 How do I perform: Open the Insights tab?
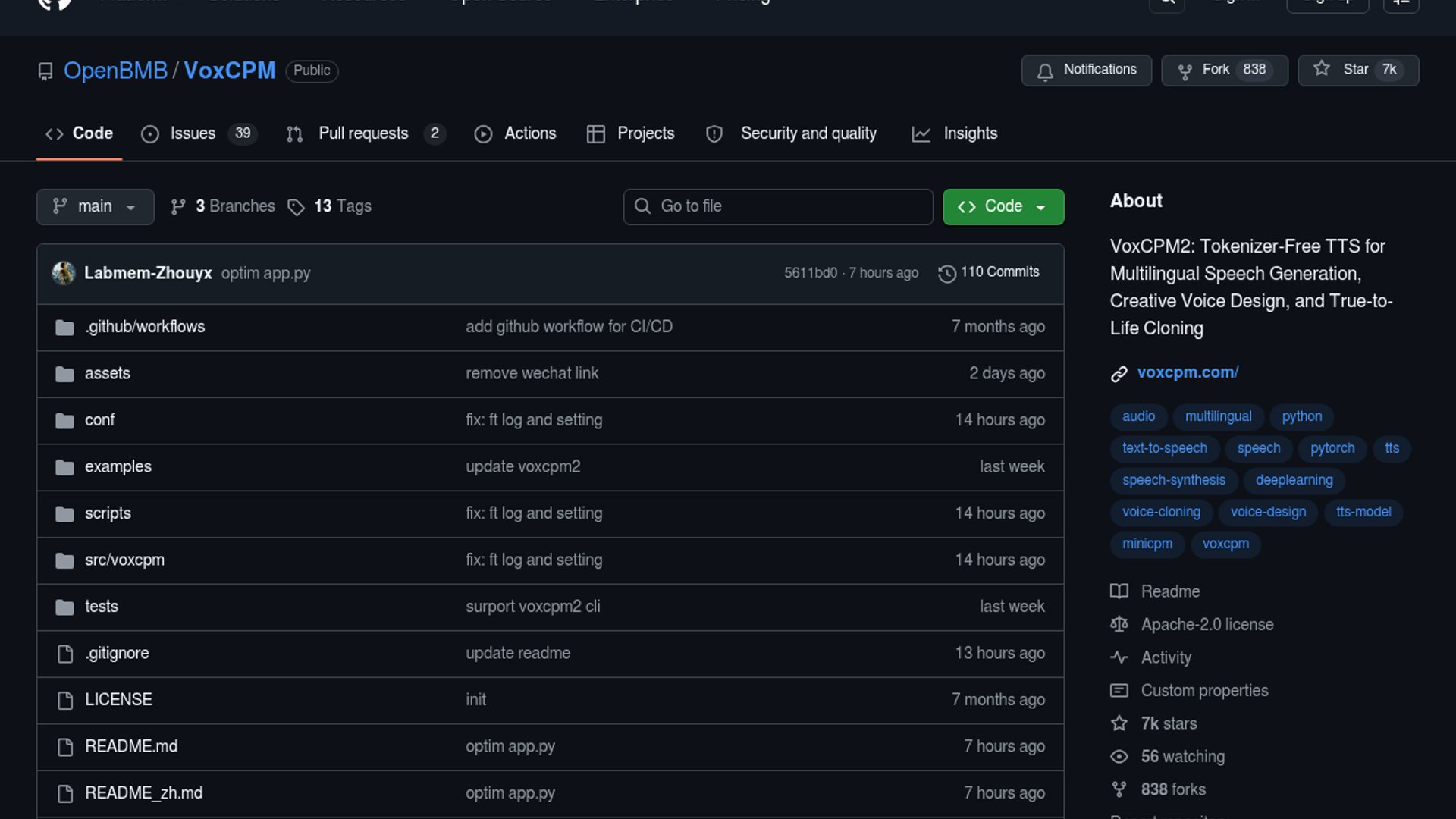point(969,133)
